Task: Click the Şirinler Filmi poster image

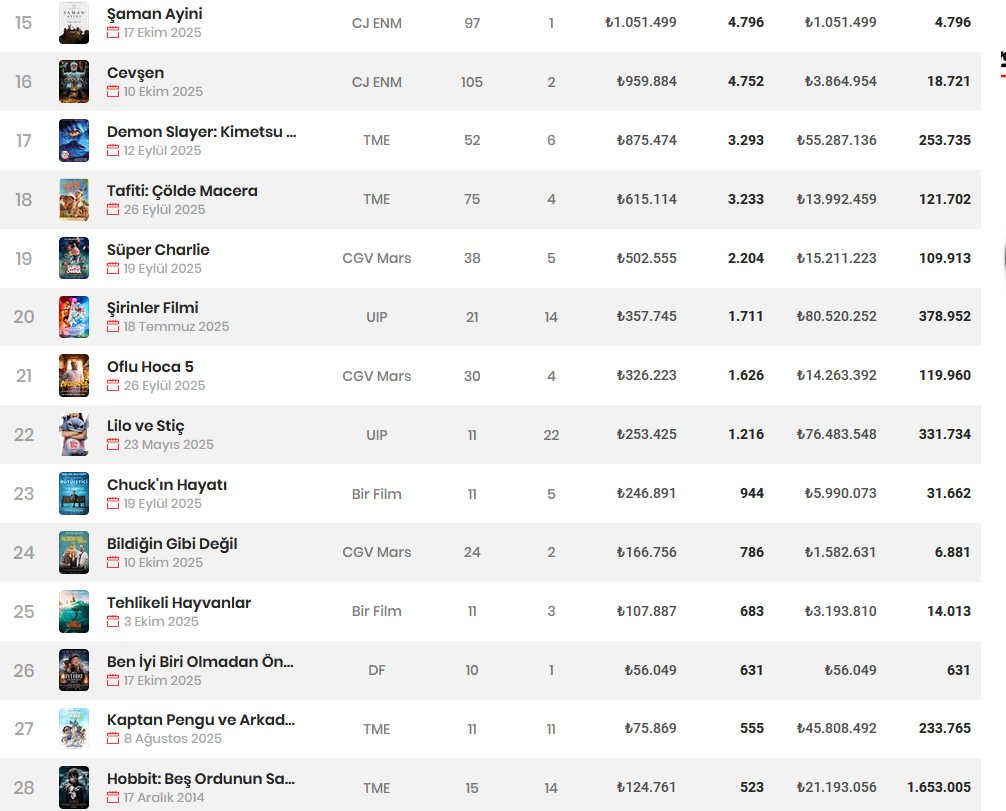Action: [73, 317]
